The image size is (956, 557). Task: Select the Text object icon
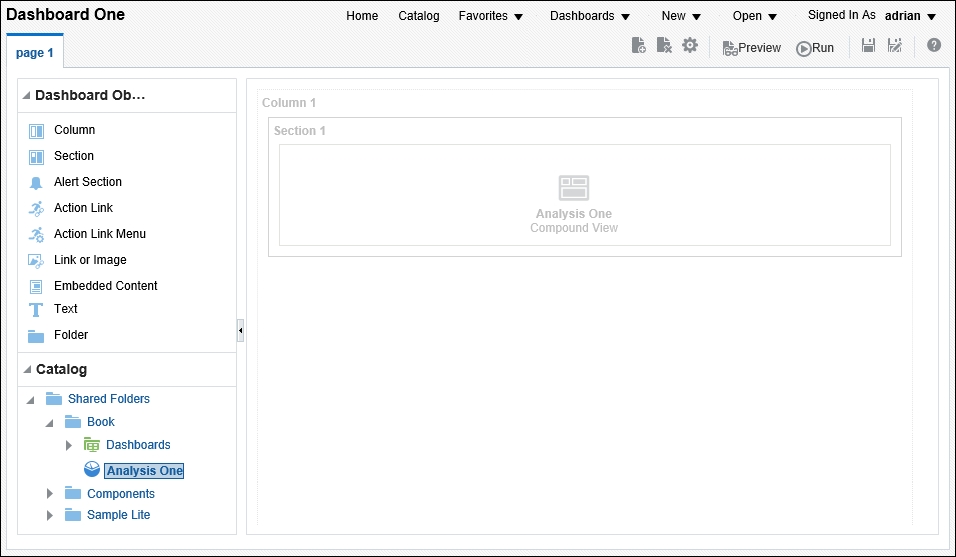click(x=36, y=310)
